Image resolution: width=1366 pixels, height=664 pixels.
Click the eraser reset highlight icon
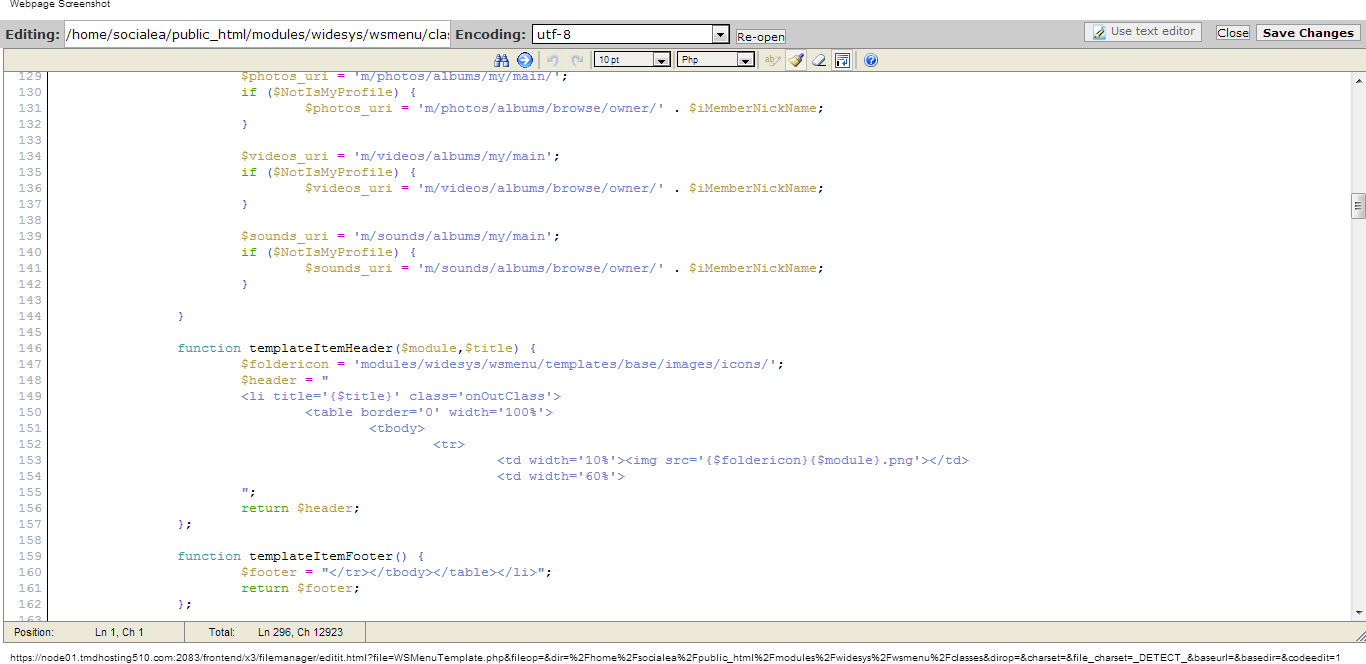819,60
